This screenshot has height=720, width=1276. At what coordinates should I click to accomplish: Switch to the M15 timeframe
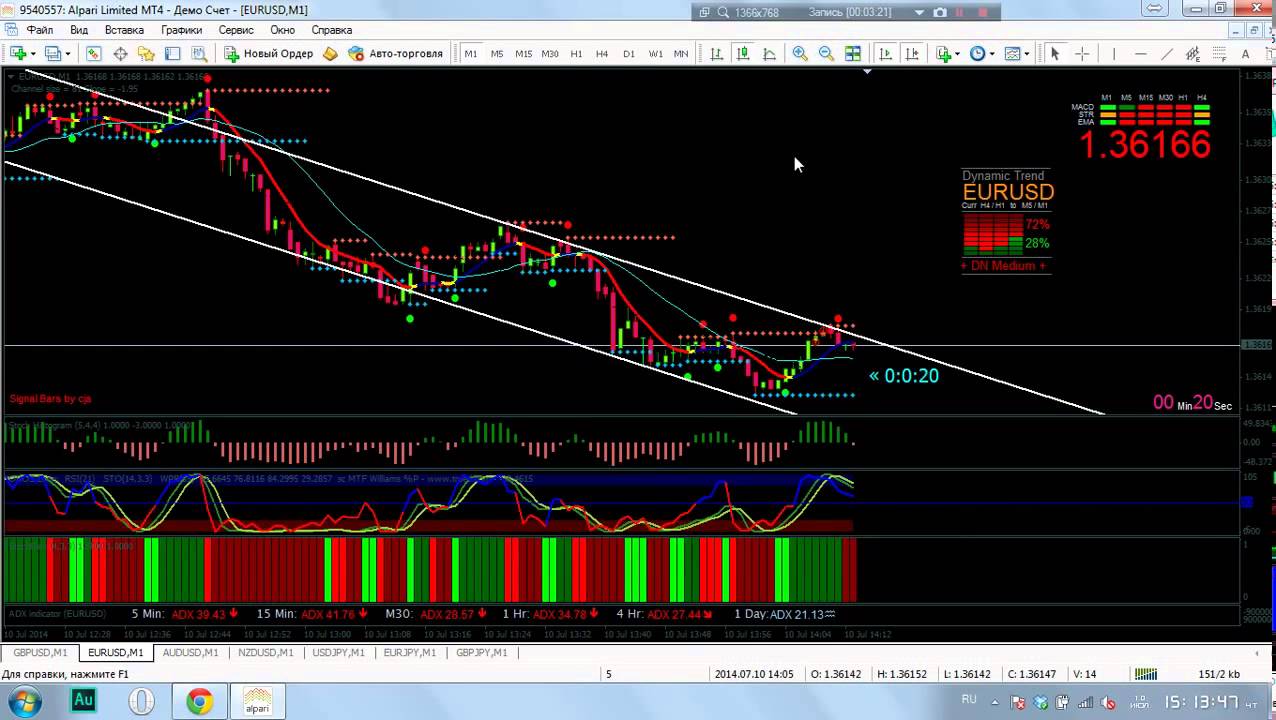tap(523, 53)
